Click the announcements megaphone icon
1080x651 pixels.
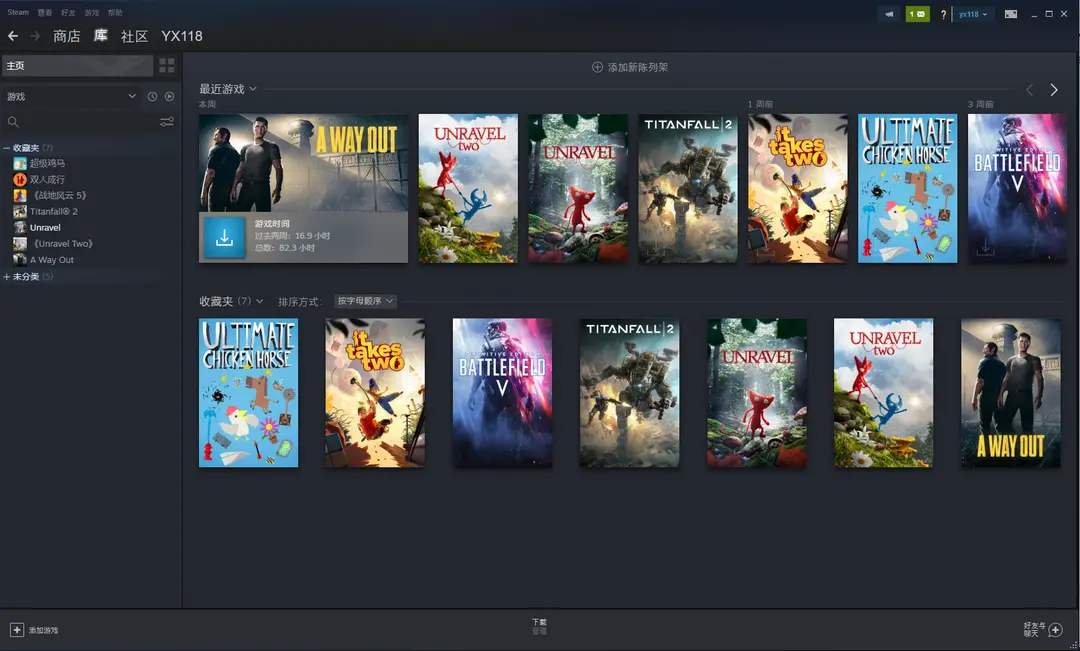889,14
